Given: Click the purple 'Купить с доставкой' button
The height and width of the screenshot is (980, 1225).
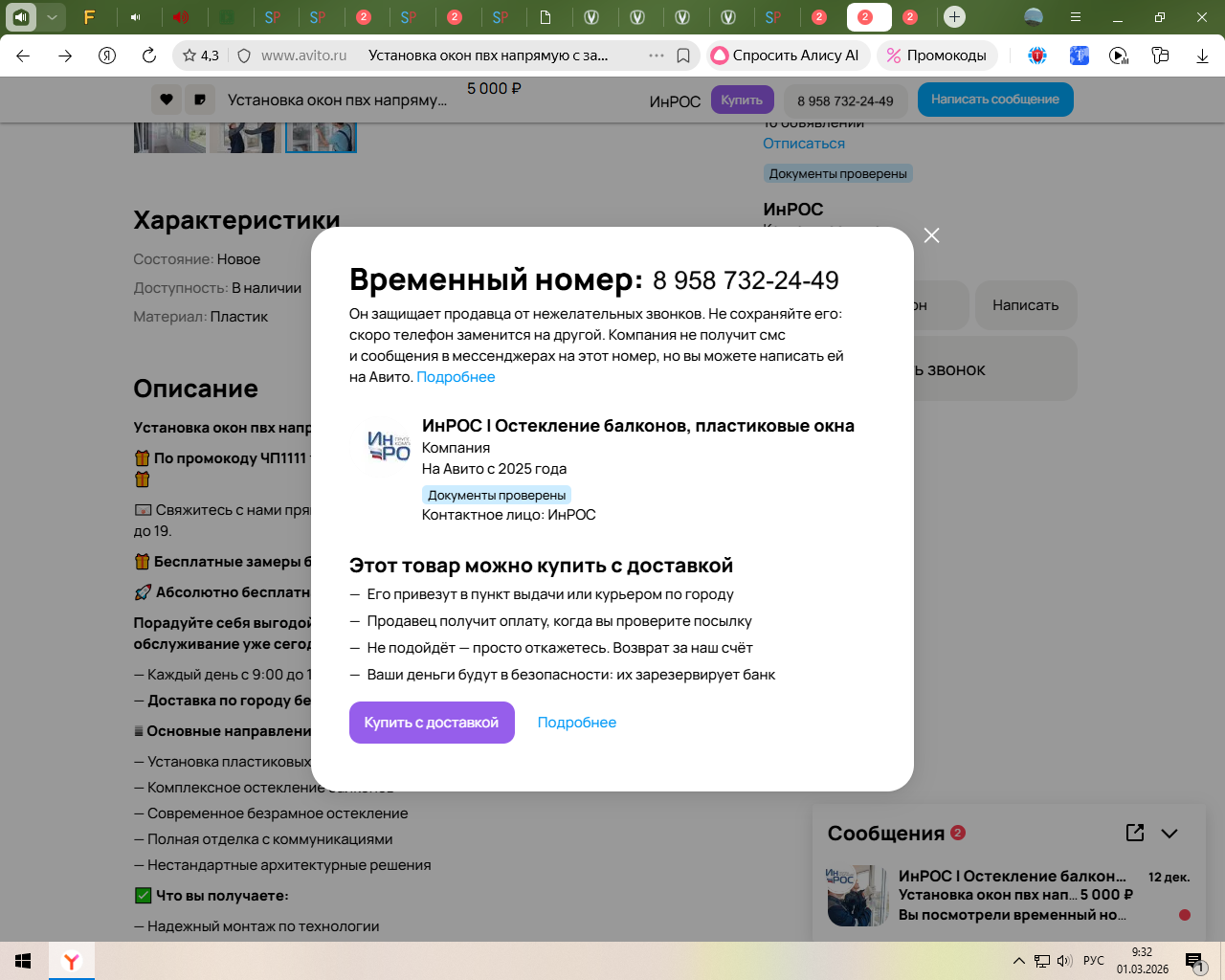Looking at the screenshot, I should click(x=432, y=723).
